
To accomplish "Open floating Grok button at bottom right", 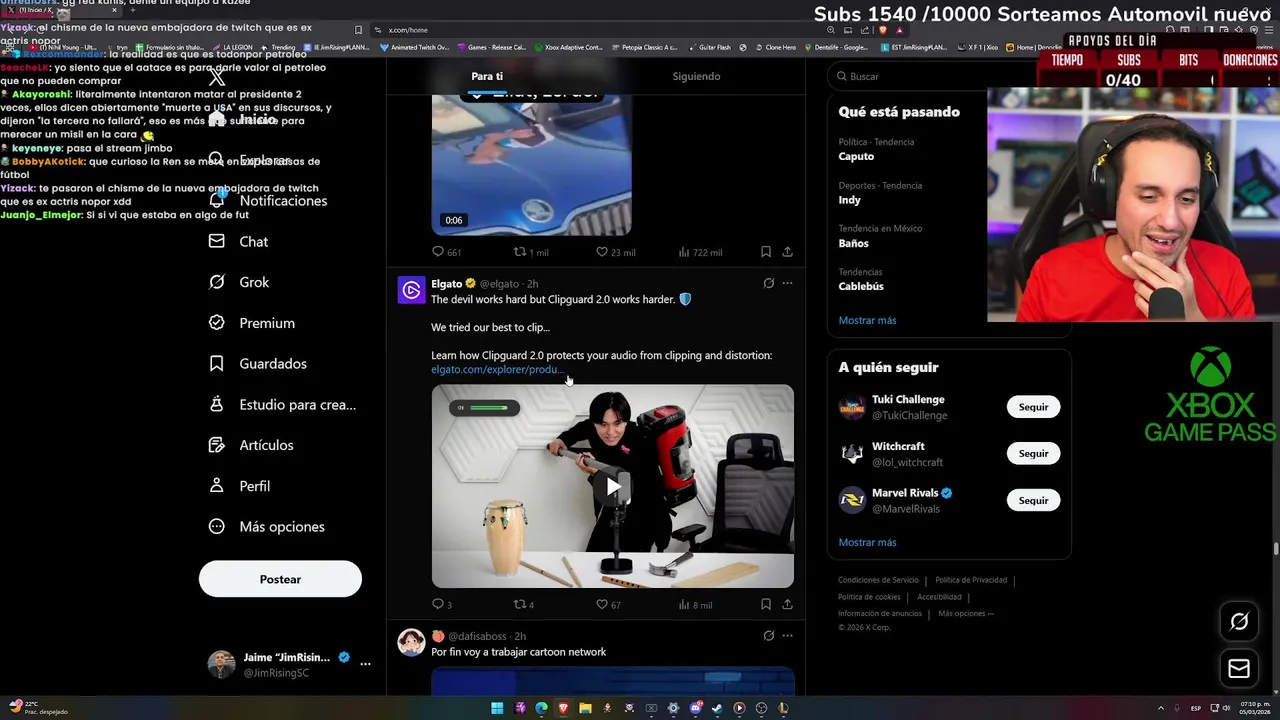I will (1239, 622).
